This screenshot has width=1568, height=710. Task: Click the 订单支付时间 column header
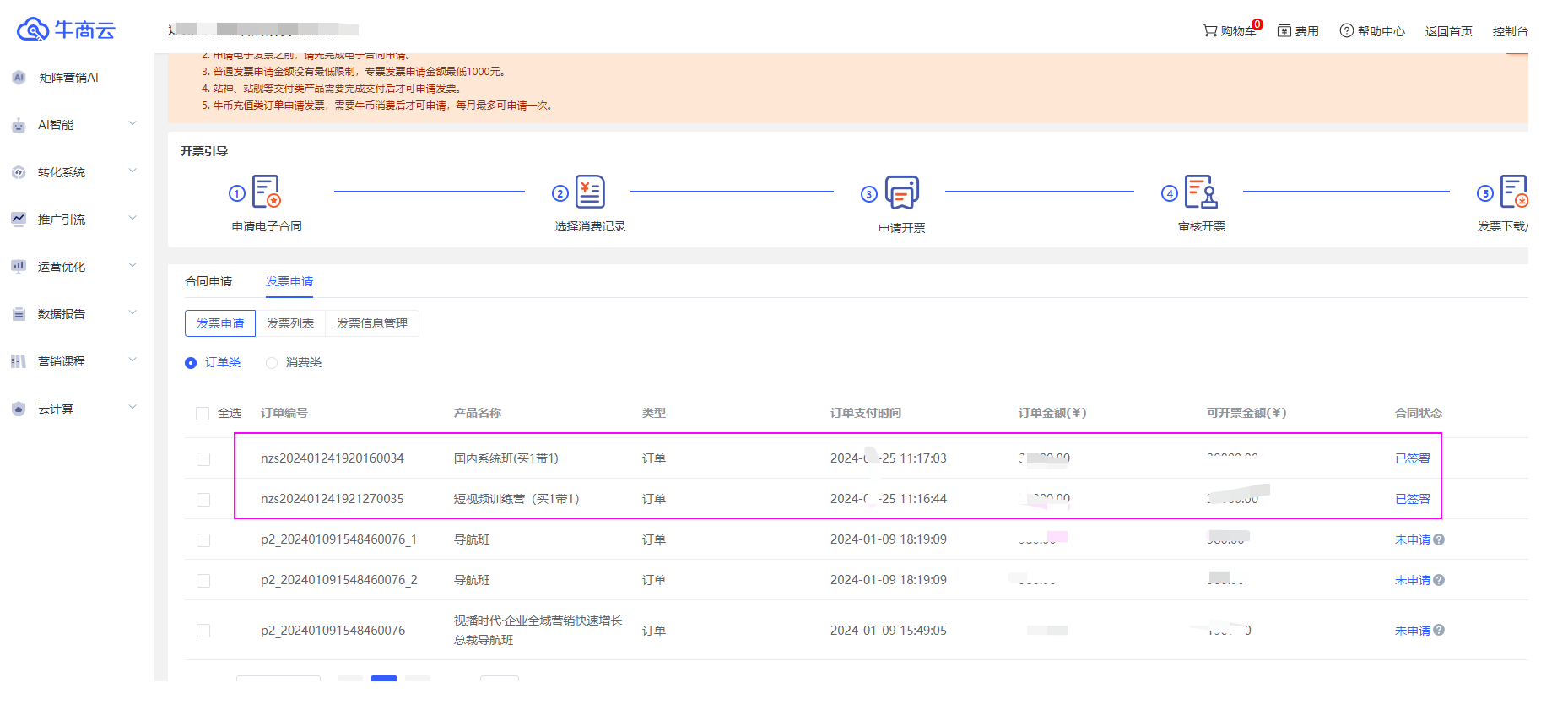pyautogui.click(x=866, y=413)
